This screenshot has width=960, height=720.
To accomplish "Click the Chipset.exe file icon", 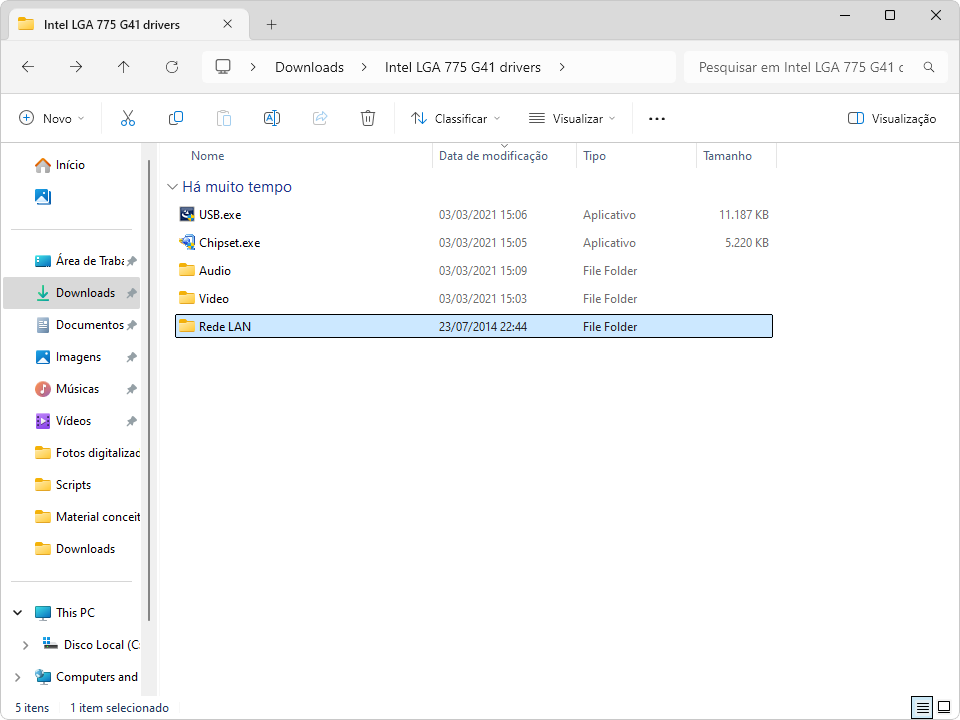I will click(x=187, y=242).
